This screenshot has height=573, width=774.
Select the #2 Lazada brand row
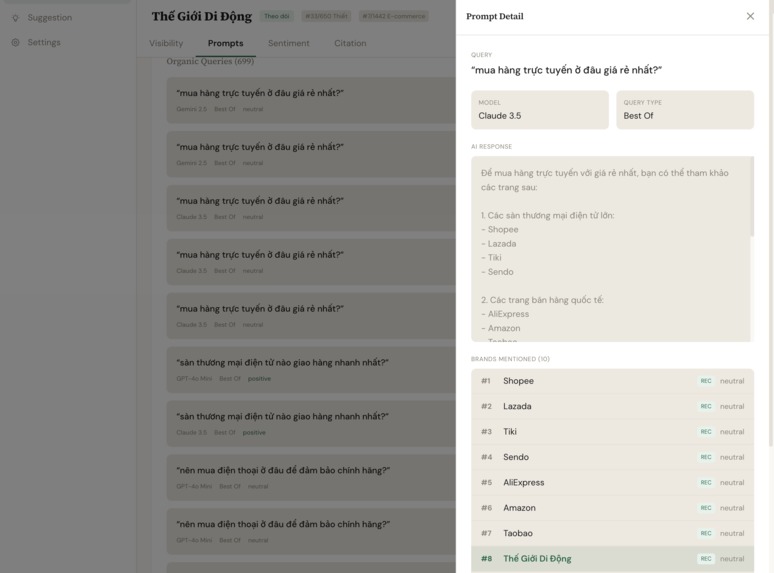click(x=612, y=407)
